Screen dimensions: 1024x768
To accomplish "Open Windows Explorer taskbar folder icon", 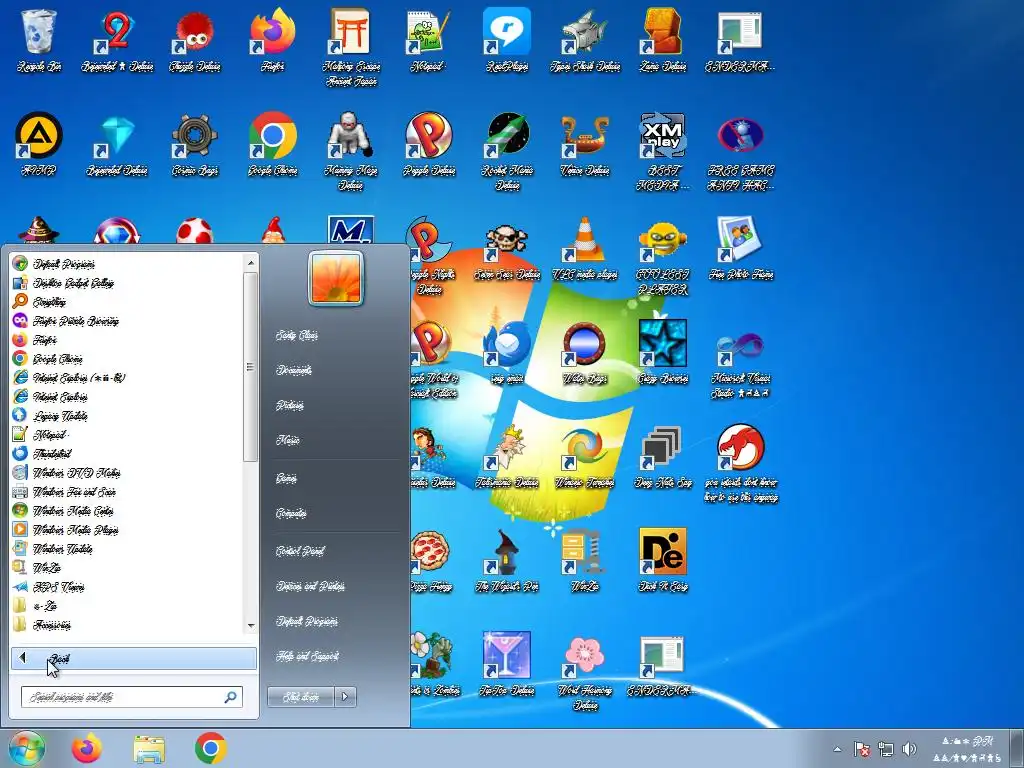I will point(149,748).
